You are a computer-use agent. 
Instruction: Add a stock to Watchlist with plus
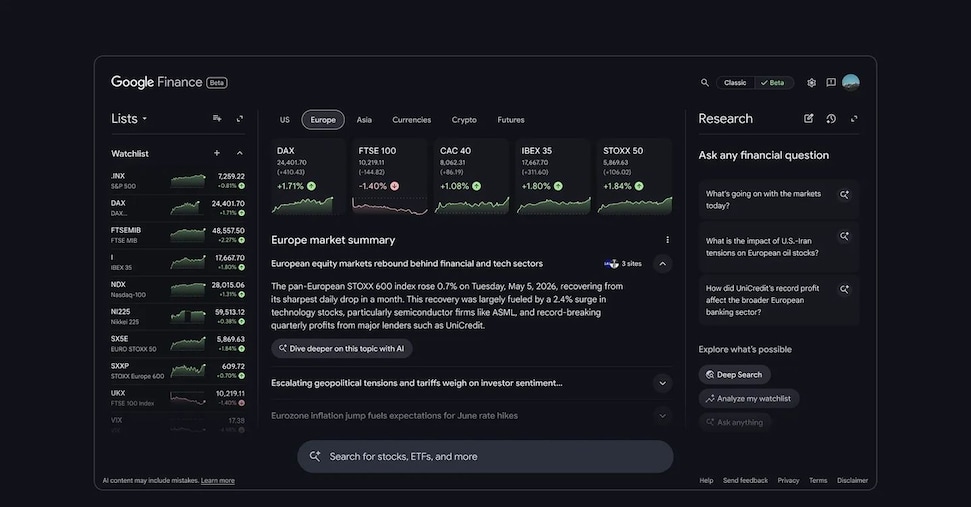click(217, 153)
